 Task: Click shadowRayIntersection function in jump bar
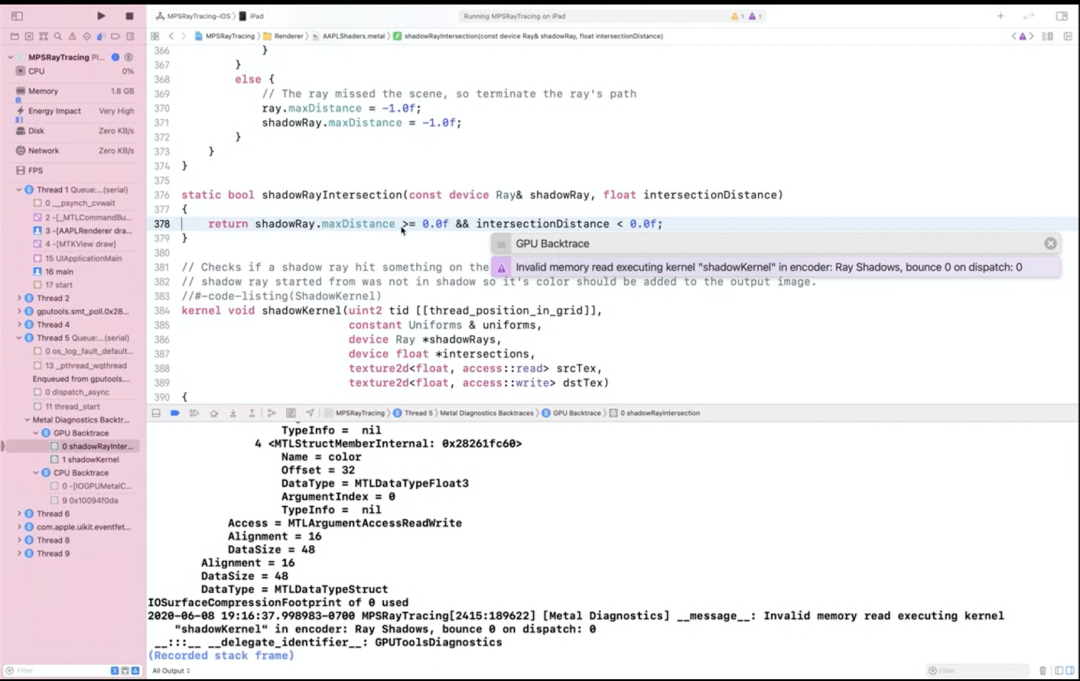(x=528, y=36)
